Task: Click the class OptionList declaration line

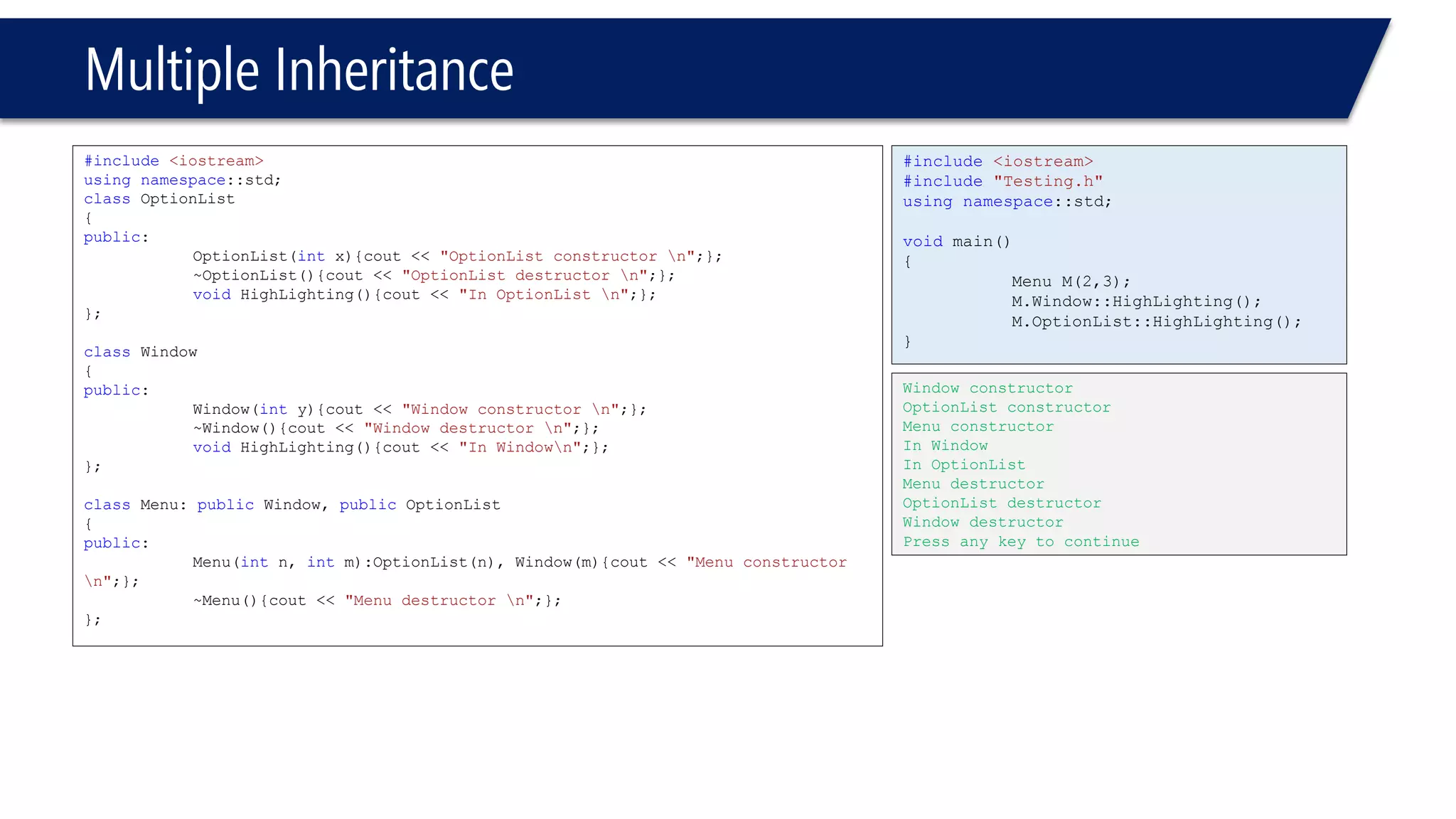Action: click(x=159, y=199)
